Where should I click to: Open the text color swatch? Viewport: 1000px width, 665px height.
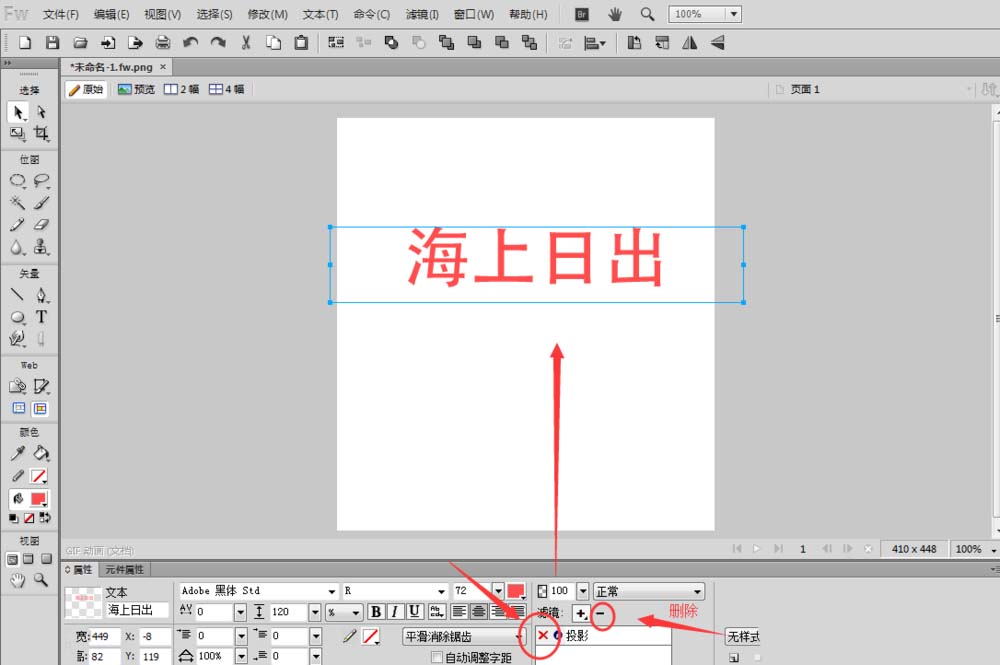[515, 590]
